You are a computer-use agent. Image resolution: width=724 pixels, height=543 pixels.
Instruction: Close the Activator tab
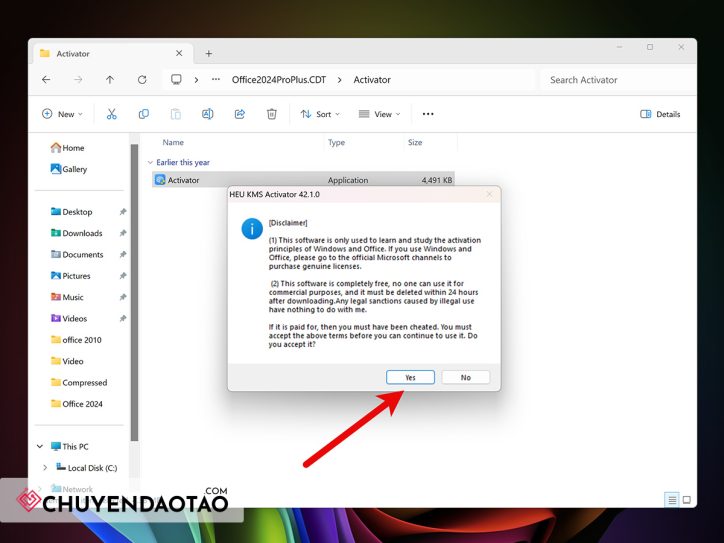click(179, 53)
